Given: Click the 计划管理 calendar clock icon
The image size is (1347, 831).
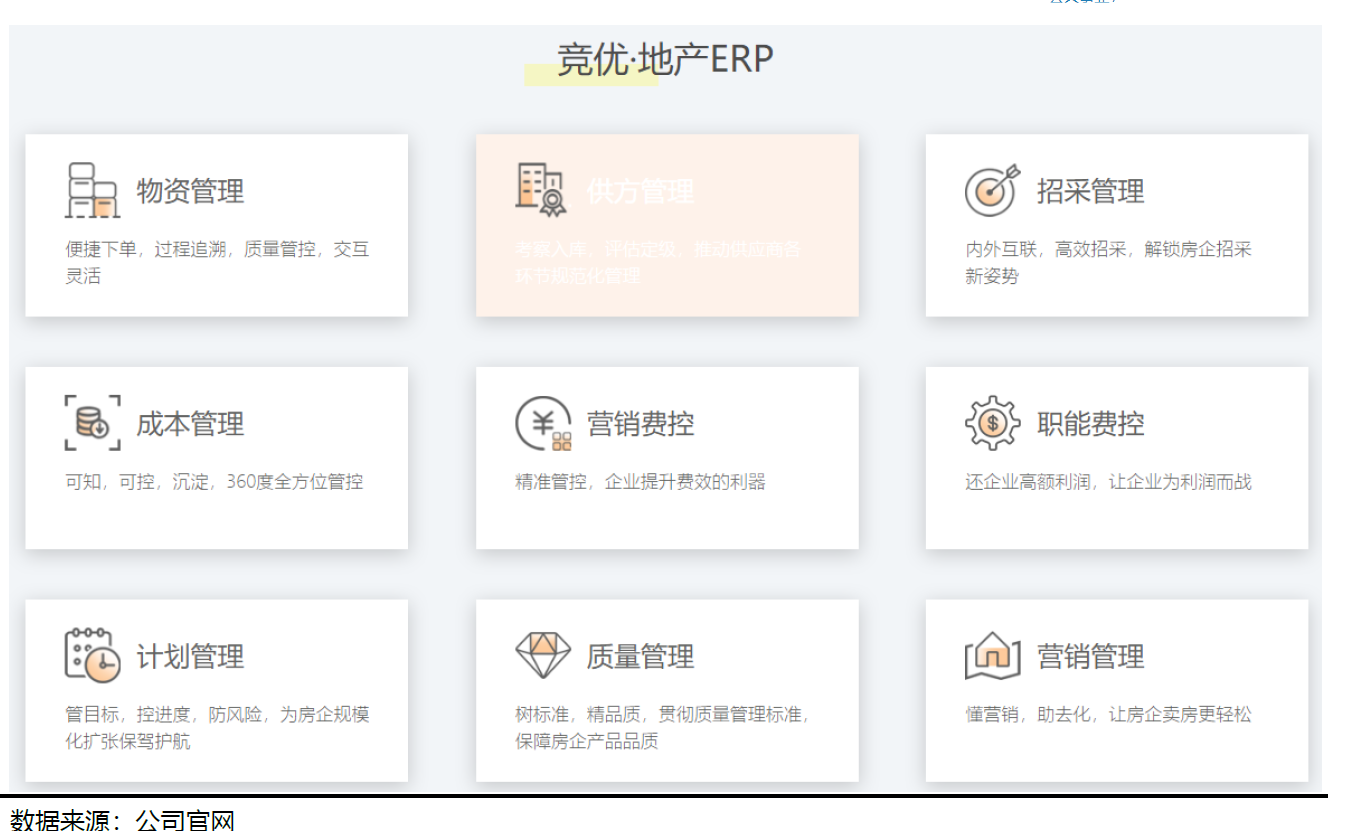Looking at the screenshot, I should pos(92,655).
